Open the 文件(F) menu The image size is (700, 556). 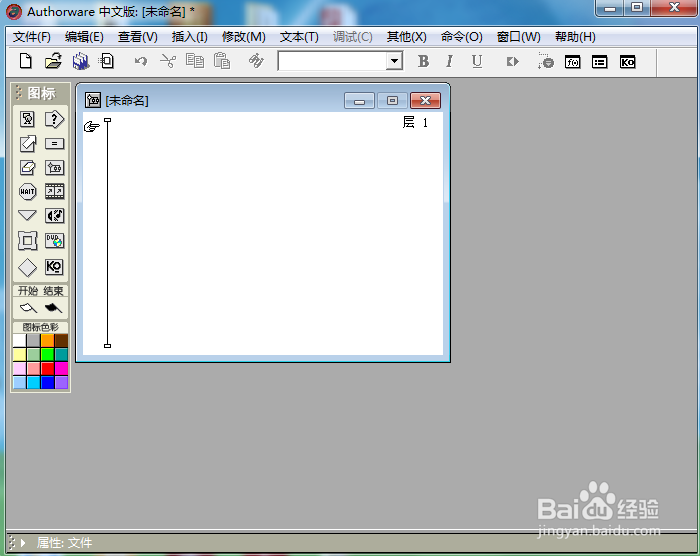point(32,37)
